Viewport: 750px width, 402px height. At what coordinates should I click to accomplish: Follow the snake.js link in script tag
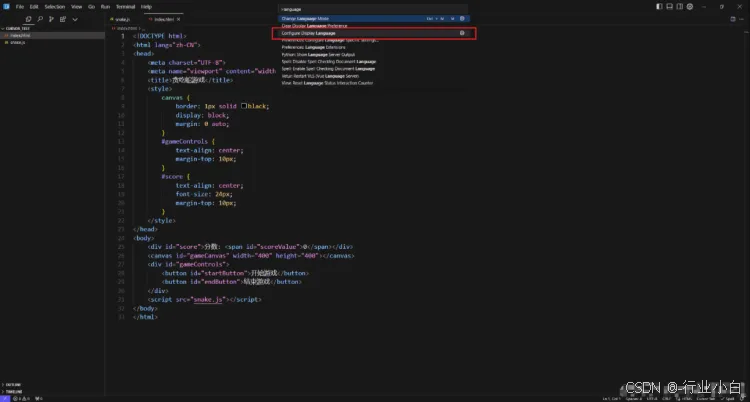click(208, 299)
